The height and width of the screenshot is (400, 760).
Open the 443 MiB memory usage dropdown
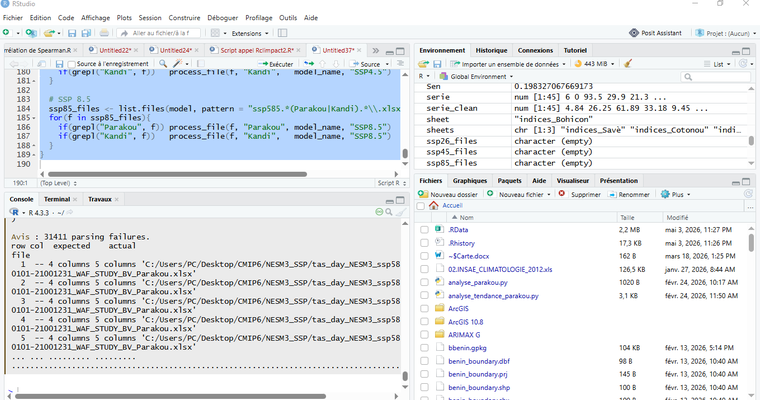pyautogui.click(x=594, y=64)
